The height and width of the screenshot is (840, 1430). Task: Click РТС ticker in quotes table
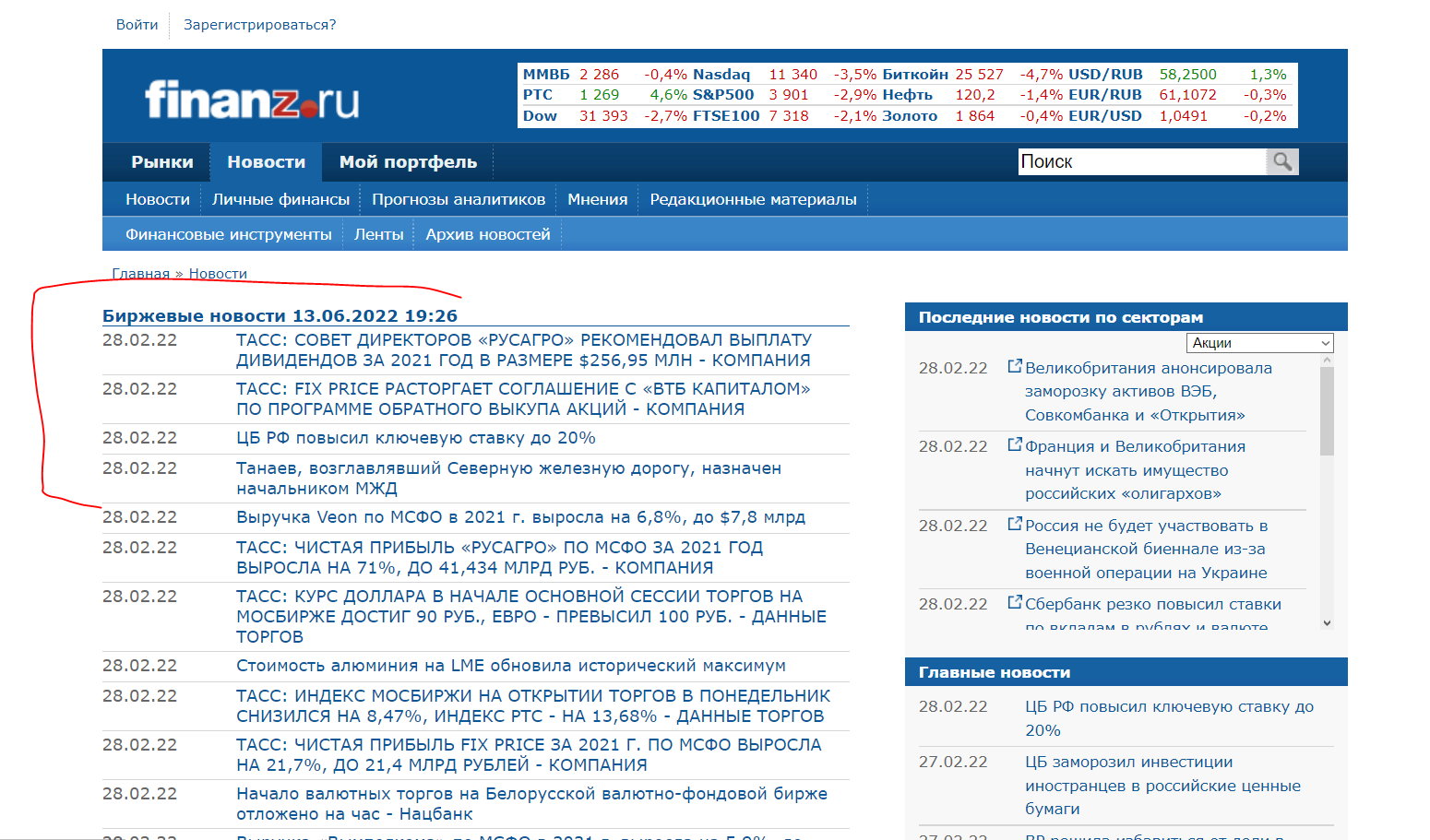point(537,95)
